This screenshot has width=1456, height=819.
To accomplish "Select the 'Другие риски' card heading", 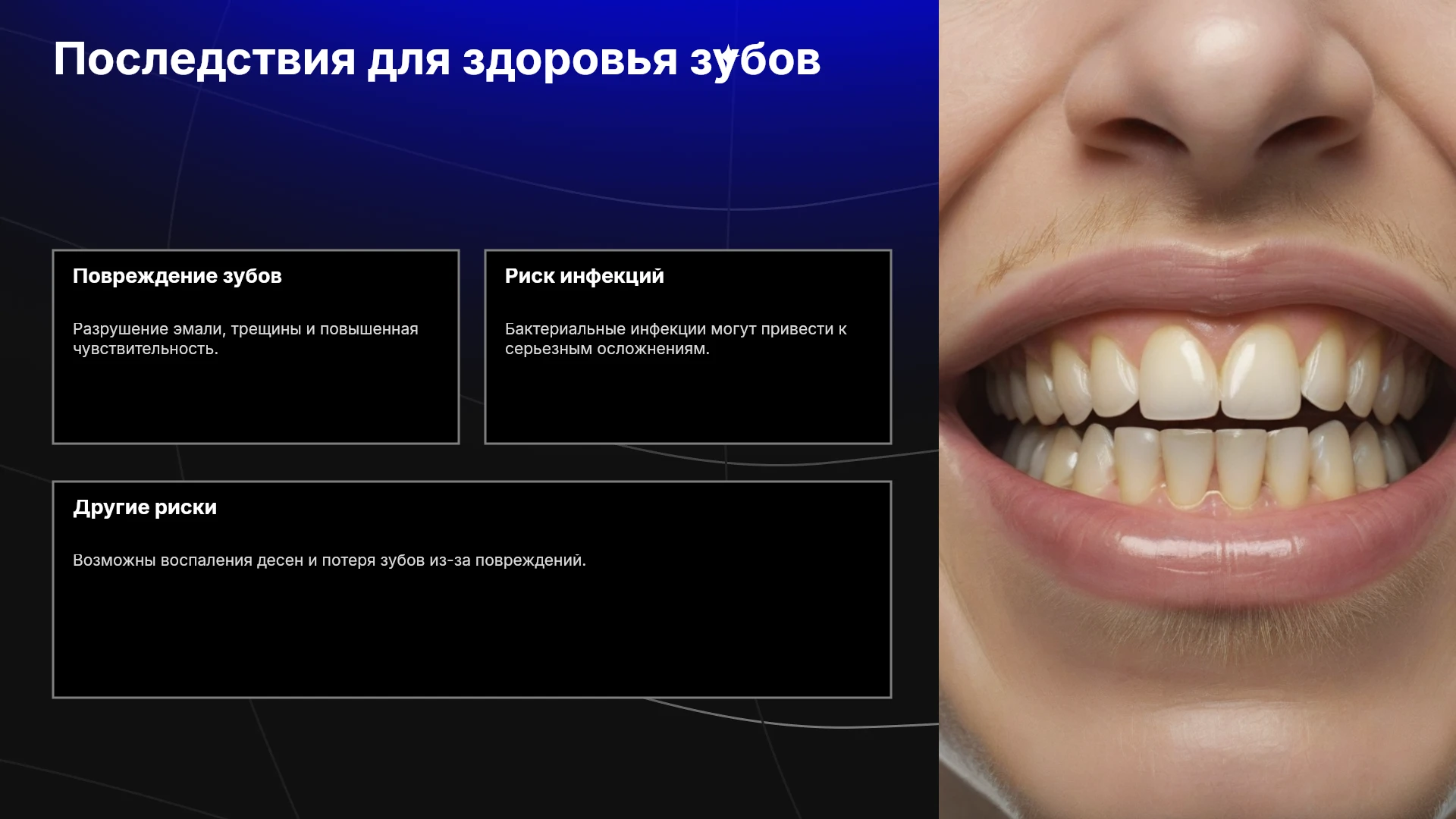I will 145,507.
